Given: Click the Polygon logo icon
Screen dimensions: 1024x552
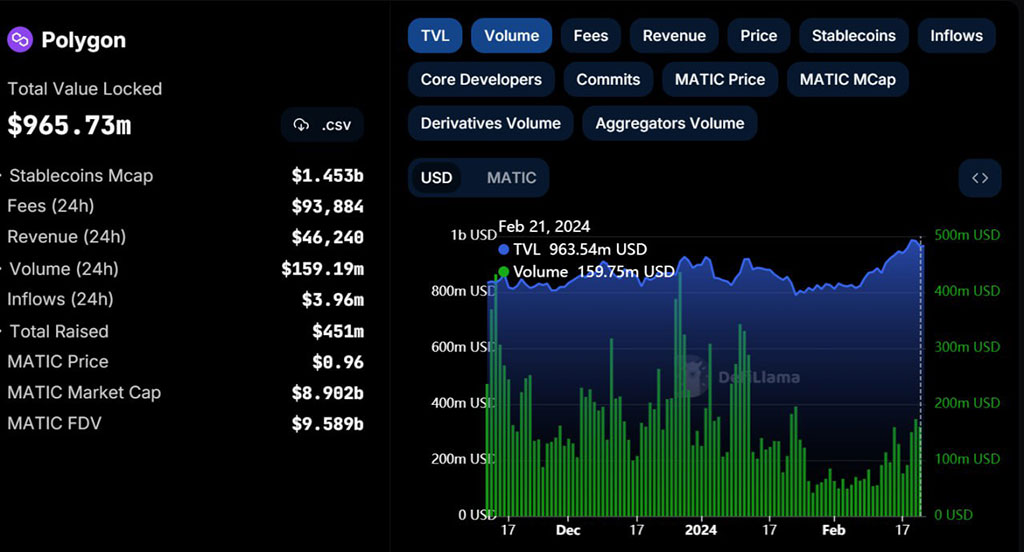Looking at the screenshot, I should tap(20, 40).
